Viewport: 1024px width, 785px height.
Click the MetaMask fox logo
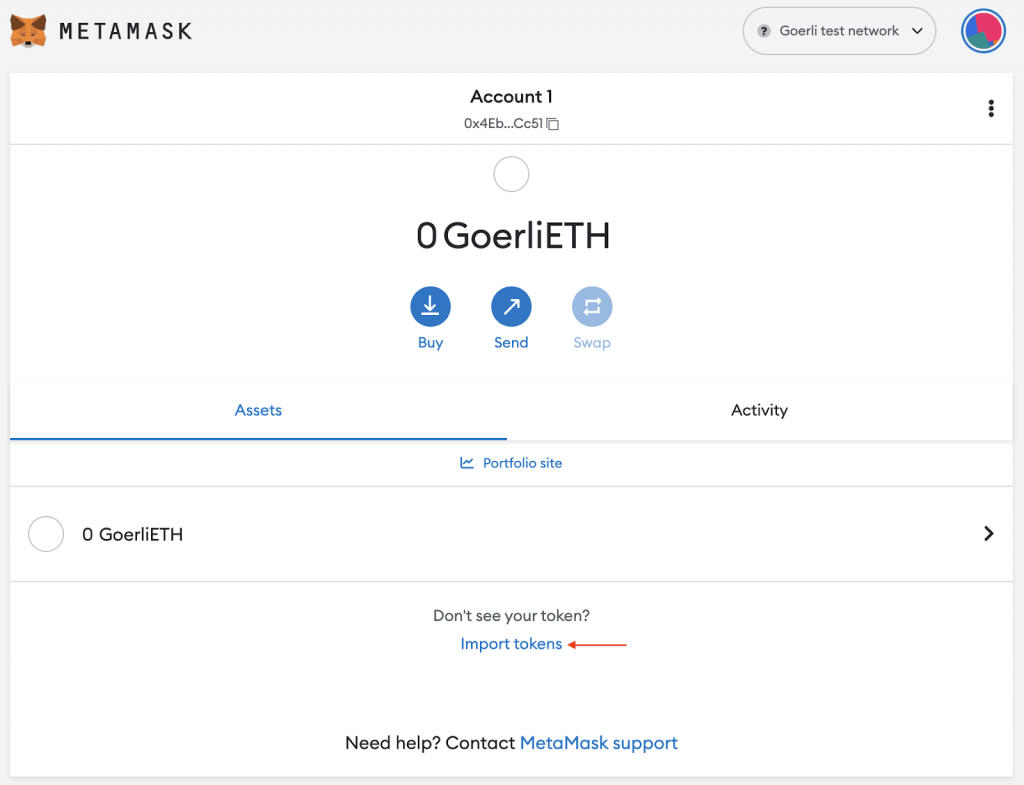tap(30, 30)
